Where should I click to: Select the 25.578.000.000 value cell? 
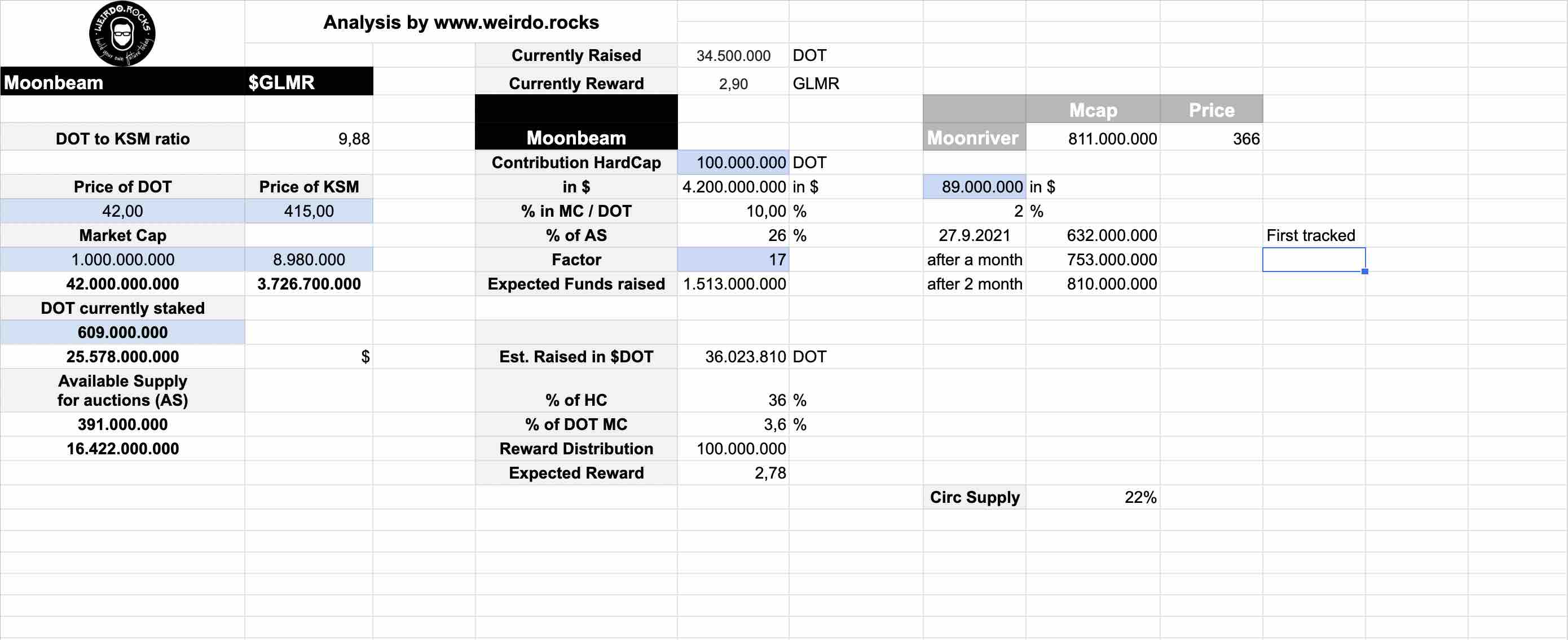click(122, 357)
